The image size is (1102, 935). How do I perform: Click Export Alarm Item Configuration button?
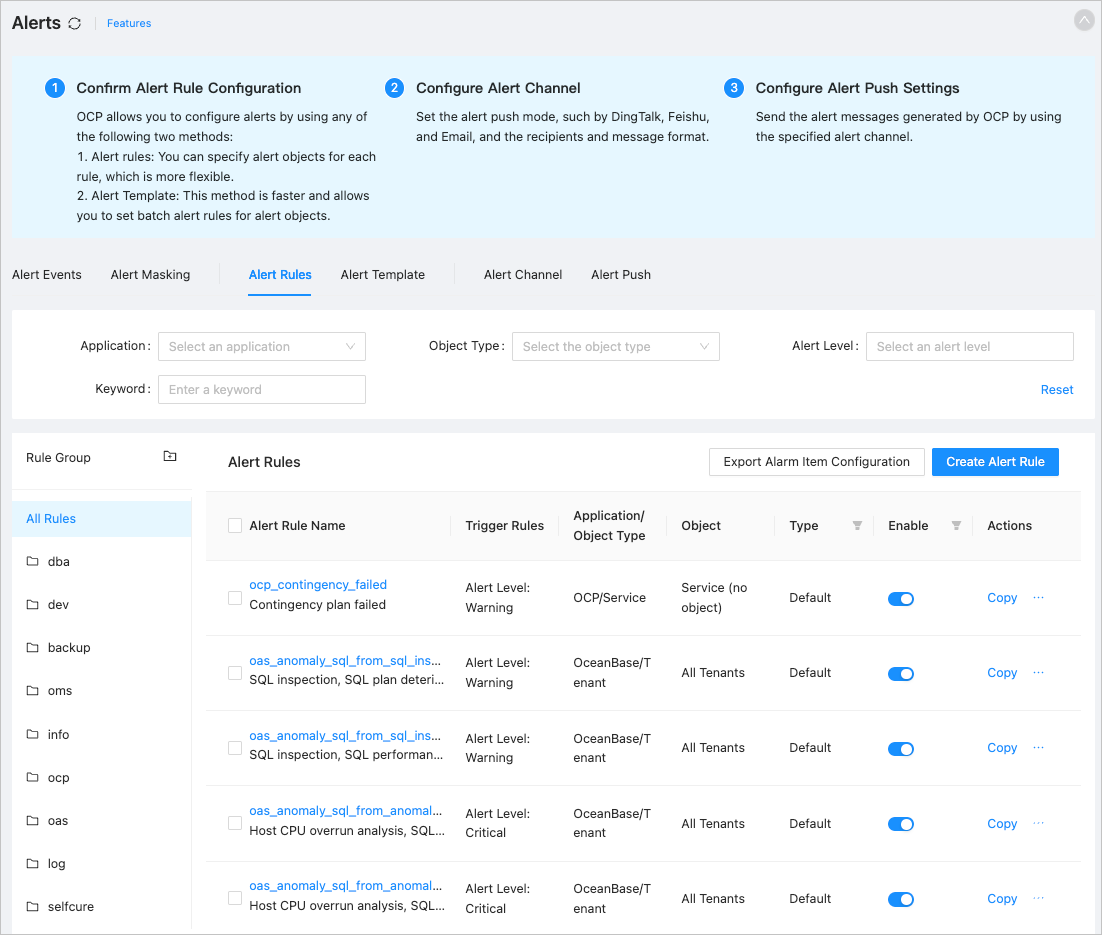pos(816,462)
